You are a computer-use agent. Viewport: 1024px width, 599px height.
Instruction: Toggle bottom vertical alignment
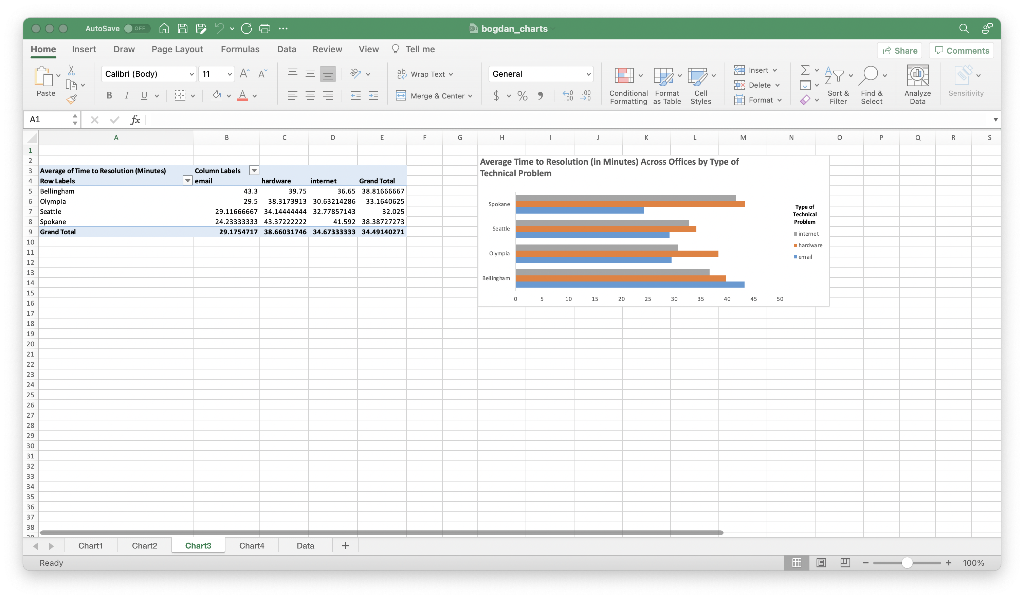328,74
